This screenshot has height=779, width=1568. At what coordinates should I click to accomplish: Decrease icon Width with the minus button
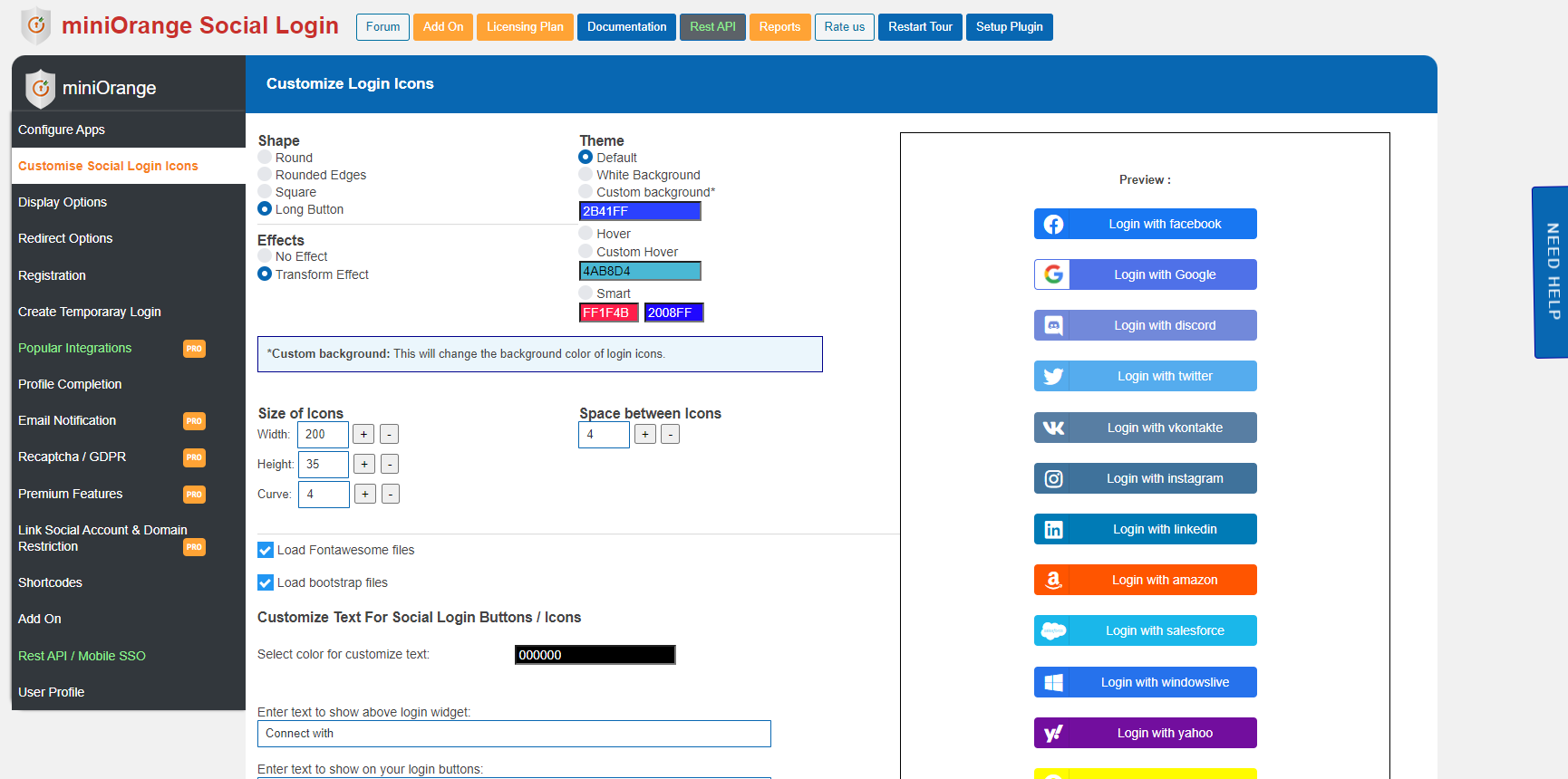(x=390, y=435)
